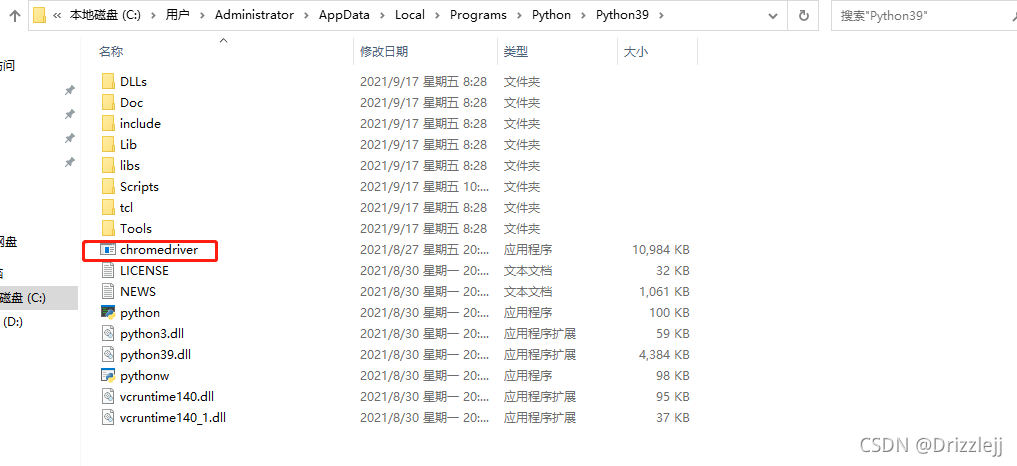Expand the chevron after AppData in path
The width and height of the screenshot is (1017, 466).
pyautogui.click(x=382, y=15)
